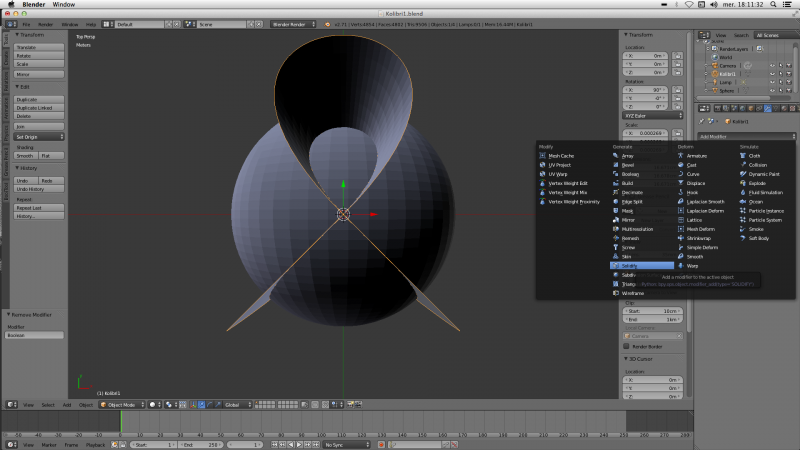Toggle lock for Location X
800x450 pixels.
tap(677, 56)
